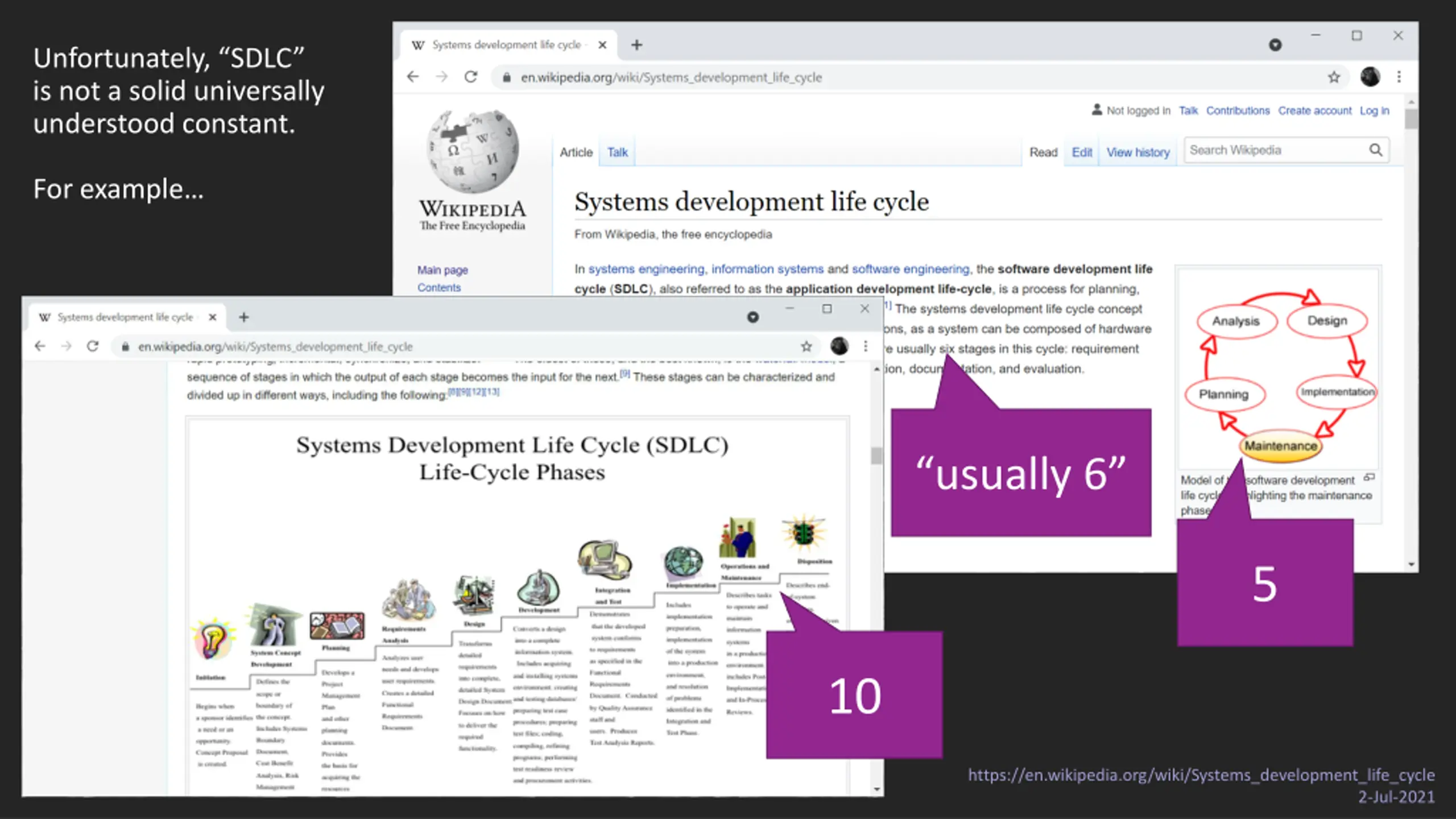
Task: Click circular SDLC model image
Action: pos(1280,370)
